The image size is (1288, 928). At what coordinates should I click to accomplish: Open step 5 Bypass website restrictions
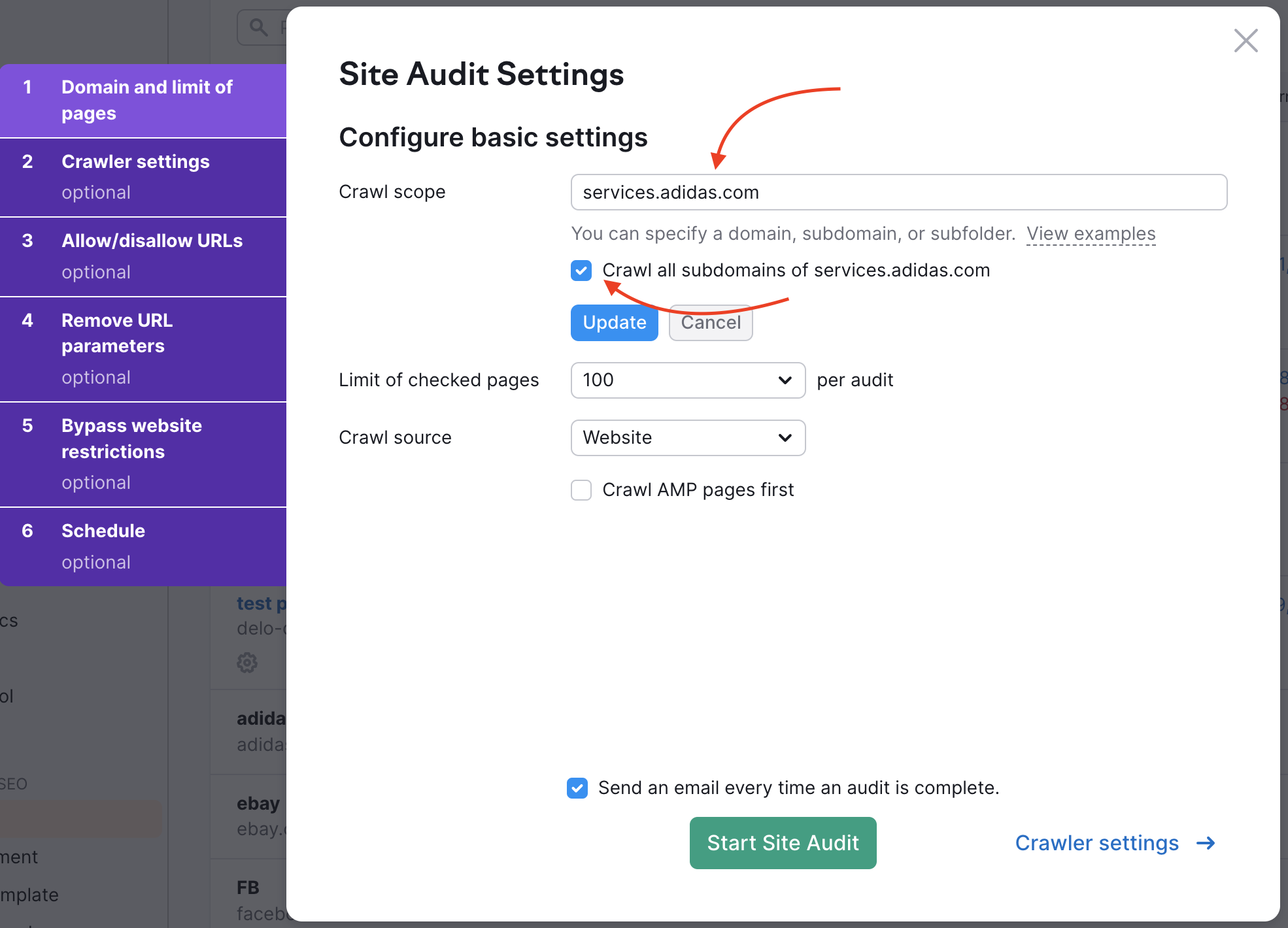pyautogui.click(x=143, y=454)
